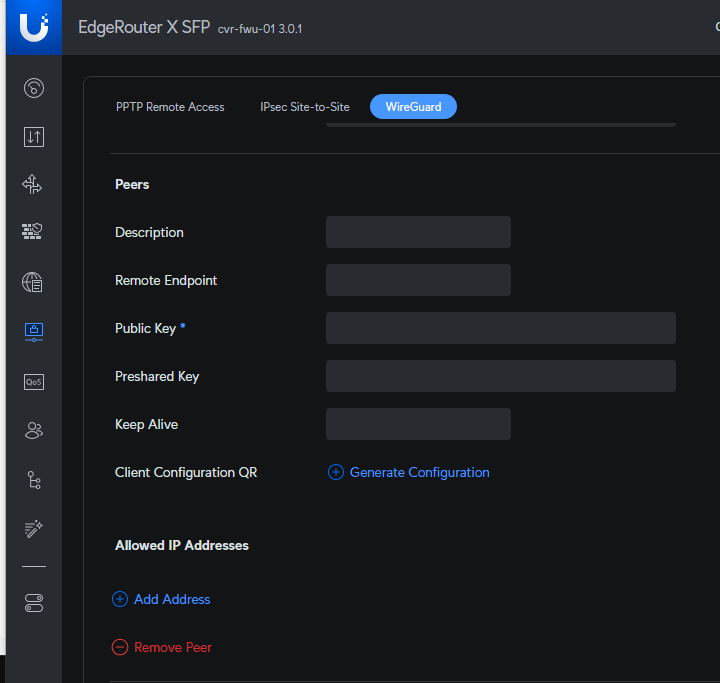The width and height of the screenshot is (720, 683).
Task: Open the Wizards magic wand icon
Action: [33, 529]
